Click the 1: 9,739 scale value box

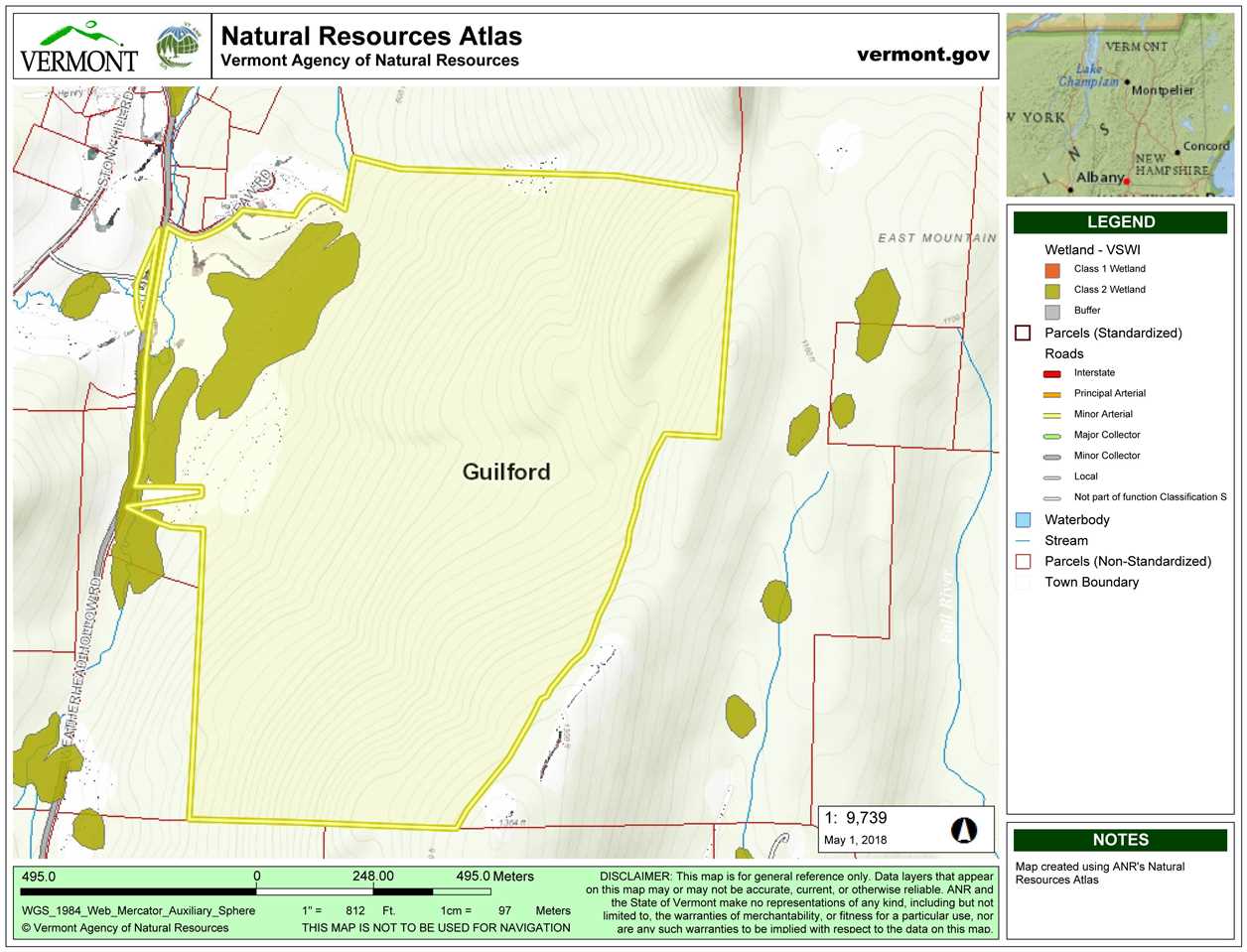(x=907, y=829)
